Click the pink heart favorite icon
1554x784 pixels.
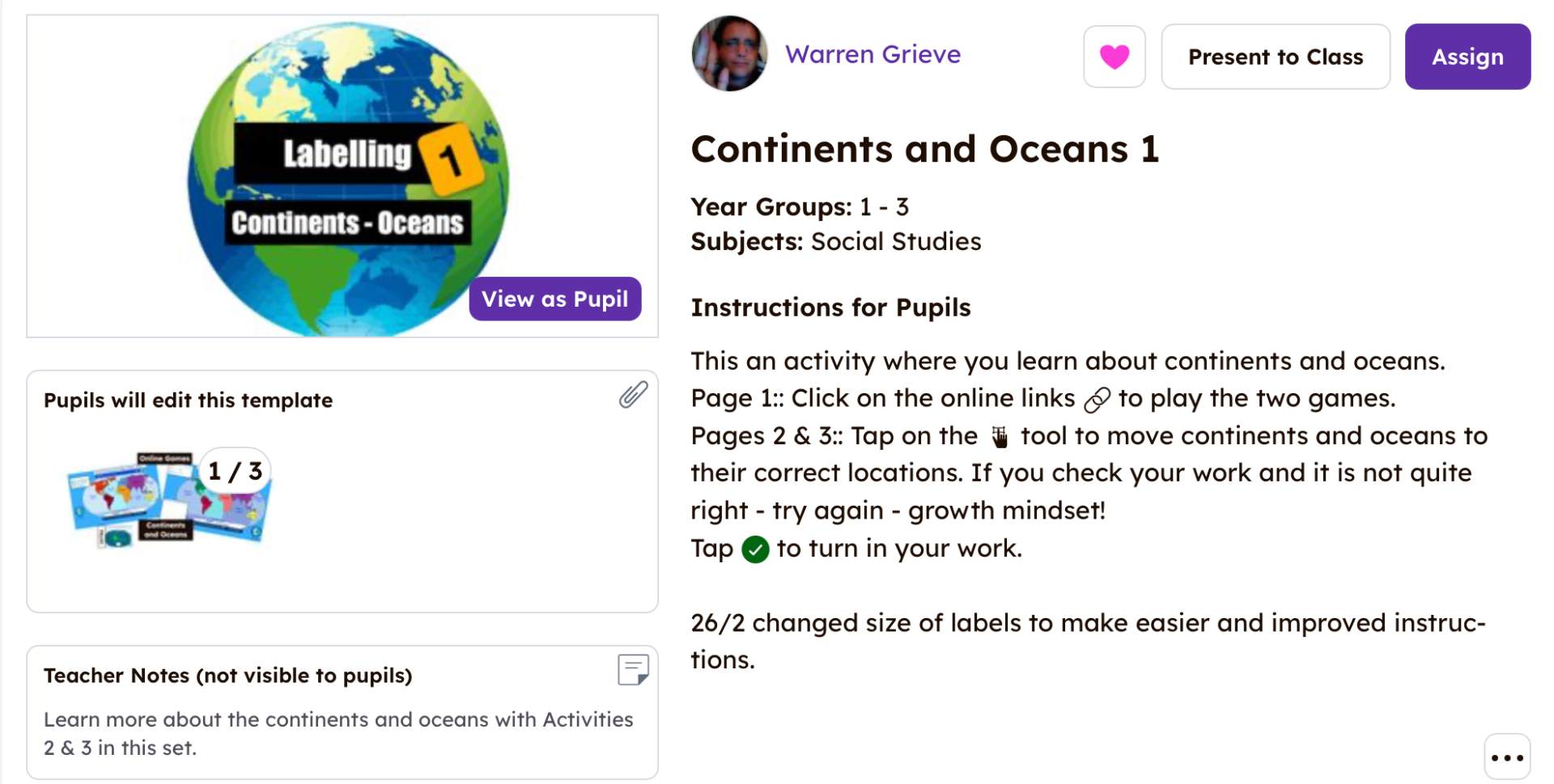[x=1114, y=57]
